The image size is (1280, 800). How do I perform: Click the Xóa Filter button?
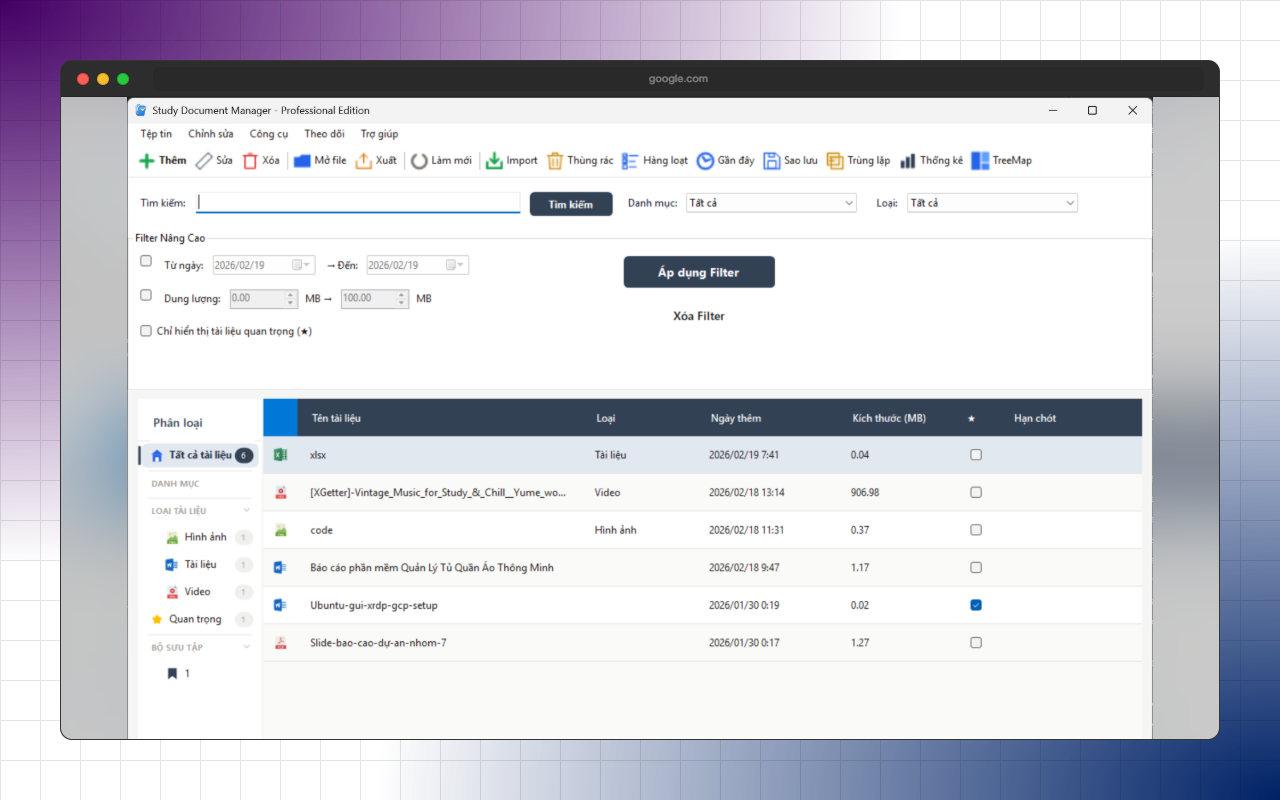point(699,316)
